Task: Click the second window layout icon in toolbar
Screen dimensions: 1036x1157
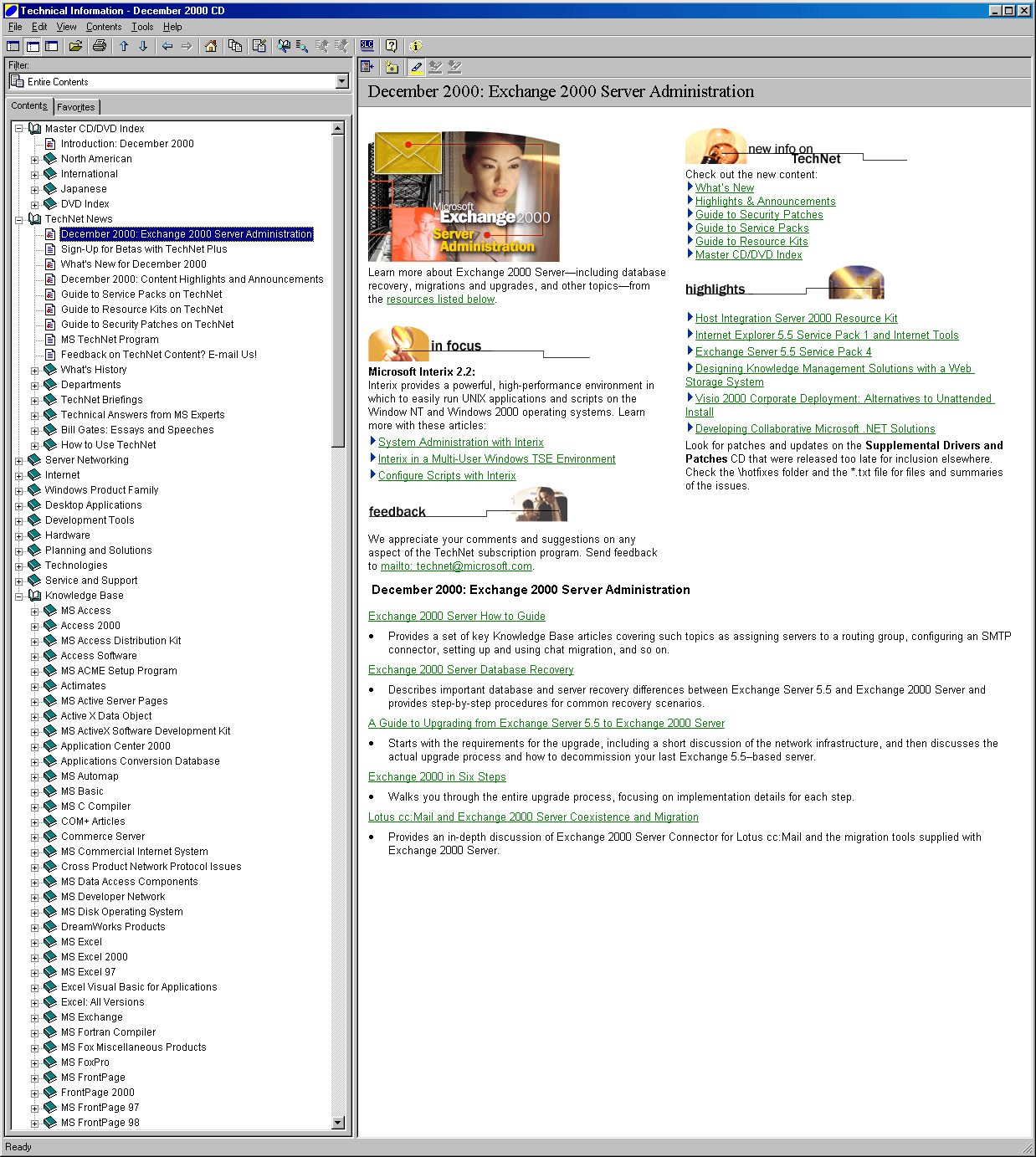Action: [x=33, y=46]
